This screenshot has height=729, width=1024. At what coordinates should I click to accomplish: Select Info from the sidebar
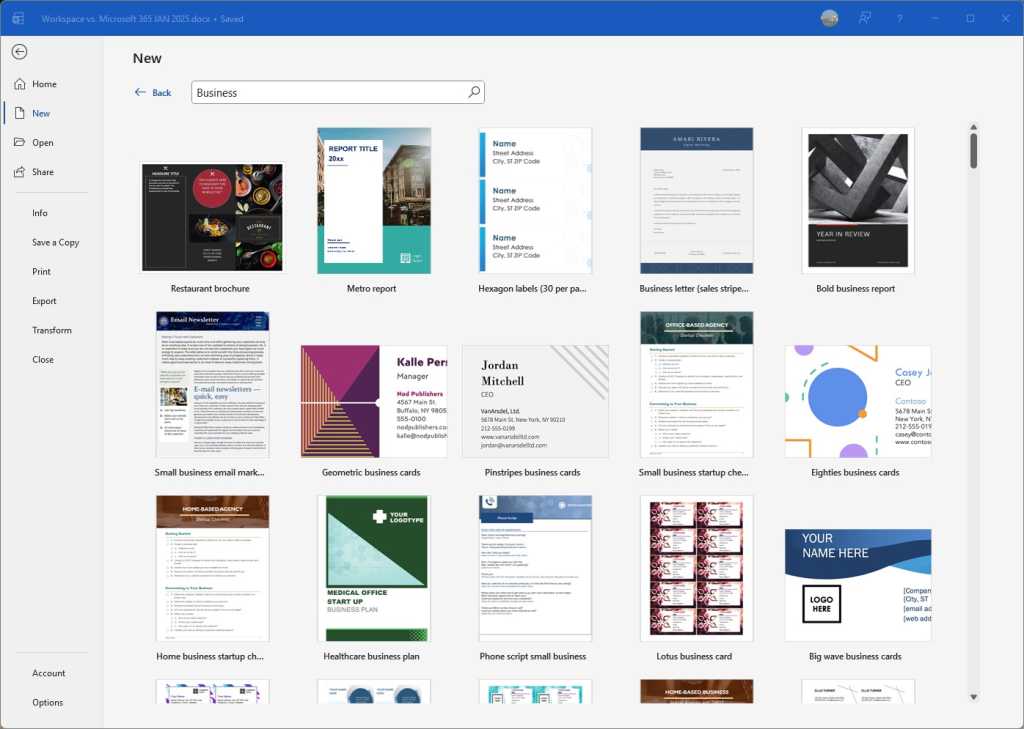(x=39, y=212)
